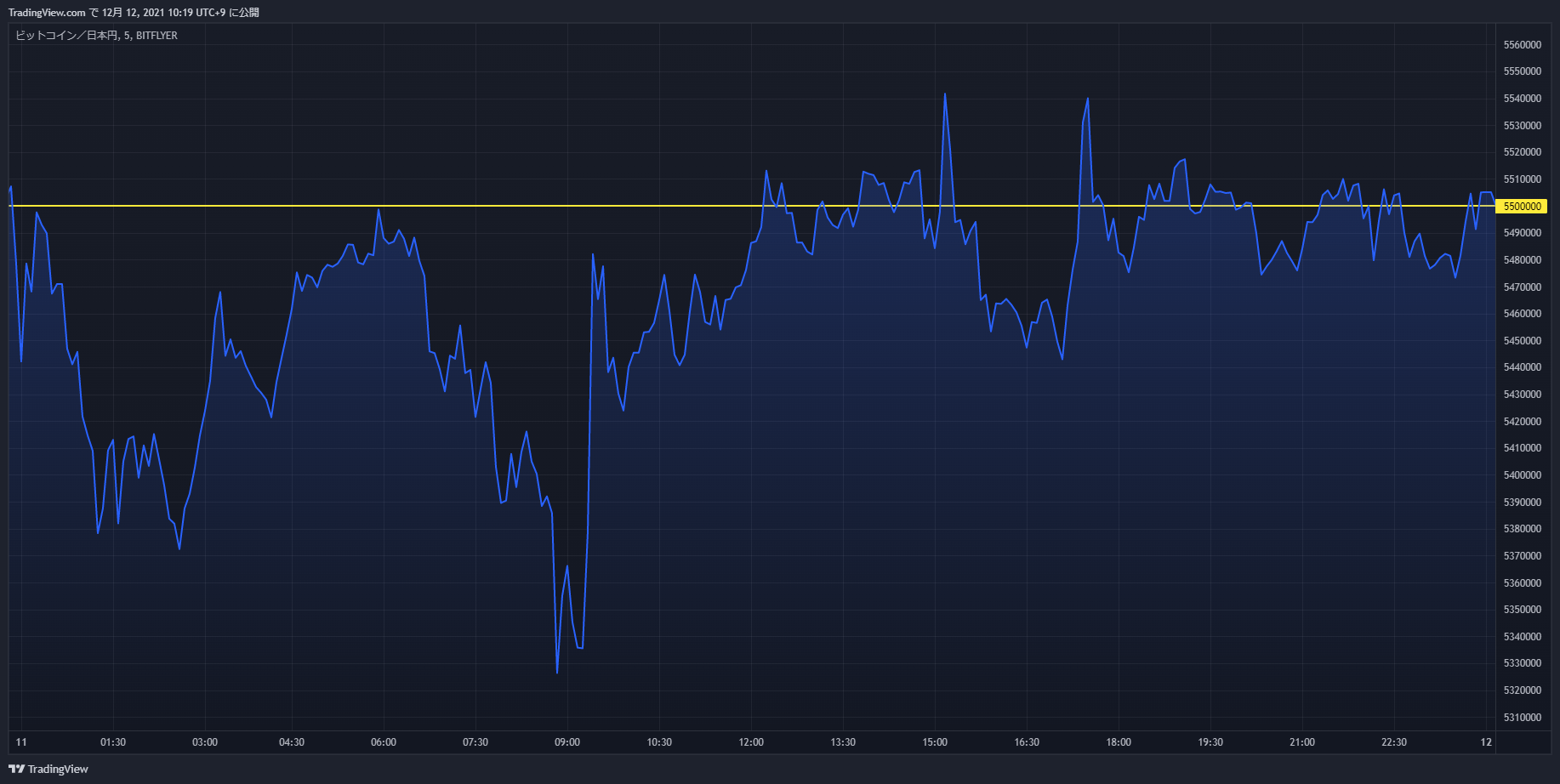Click the 22:30 time axis label
The height and width of the screenshot is (784, 1560).
pyautogui.click(x=1394, y=742)
